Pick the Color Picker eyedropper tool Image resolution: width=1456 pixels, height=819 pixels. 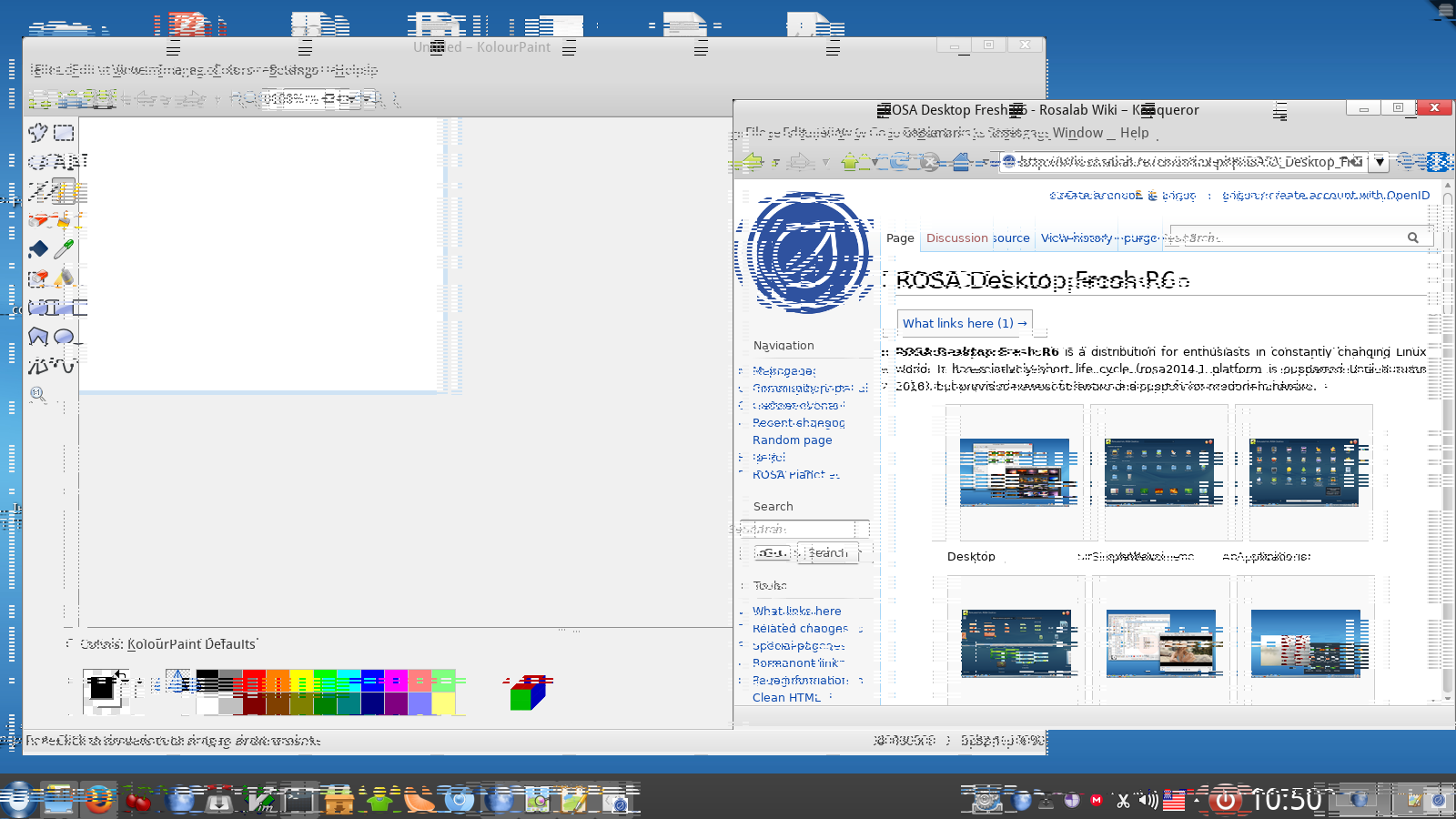(x=64, y=249)
